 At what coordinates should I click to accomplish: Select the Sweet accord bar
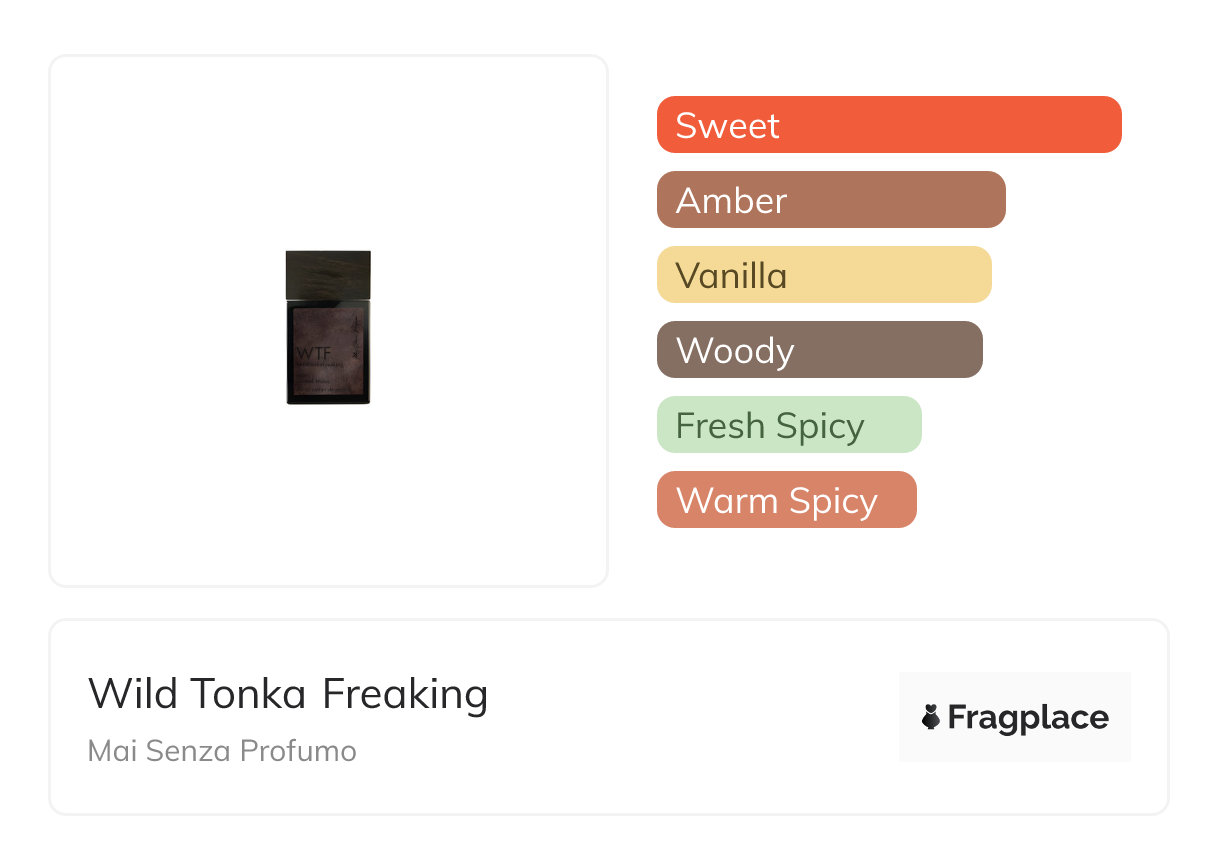click(x=889, y=125)
